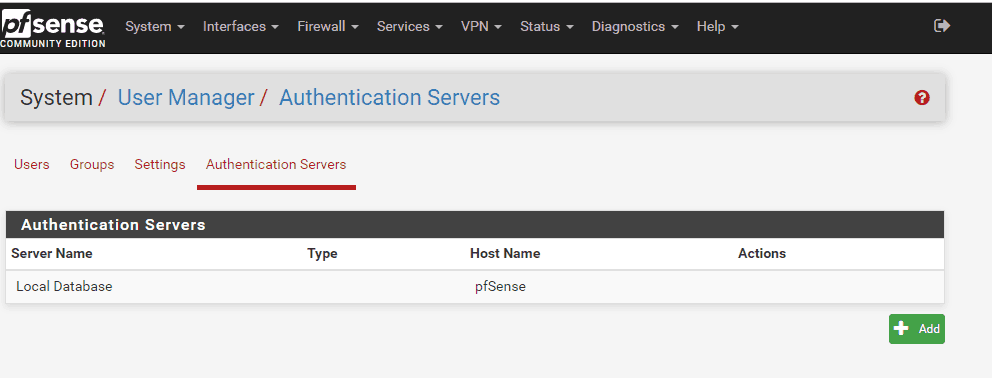
Task: Open the System dropdown menu
Action: click(154, 27)
